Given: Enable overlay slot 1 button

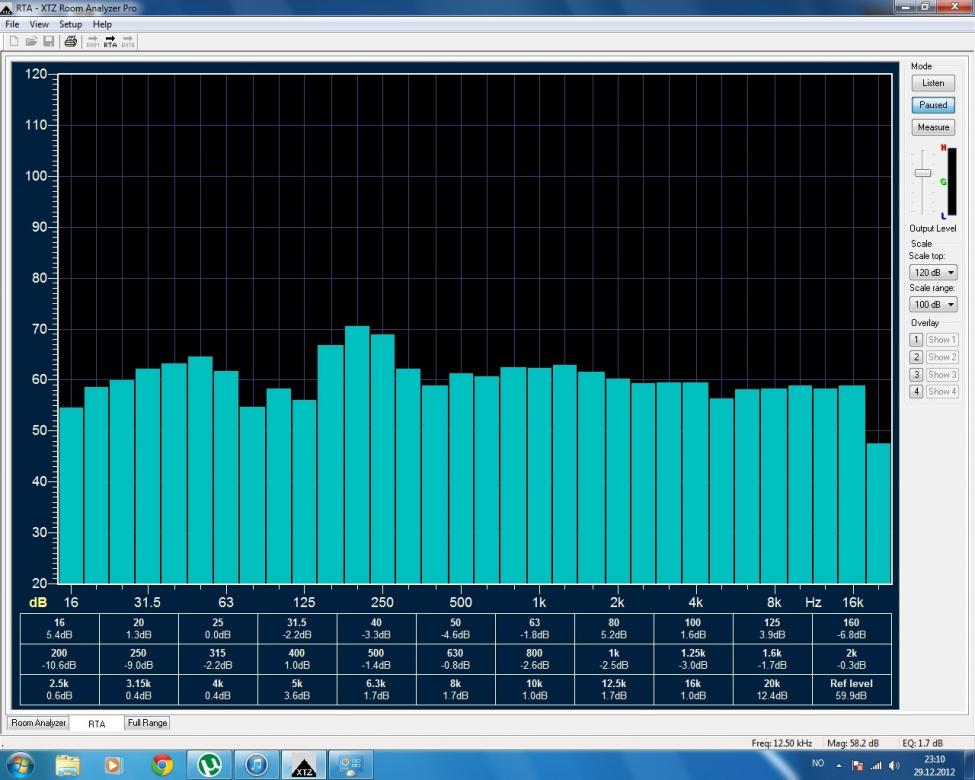Looking at the screenshot, I should click(x=915, y=340).
